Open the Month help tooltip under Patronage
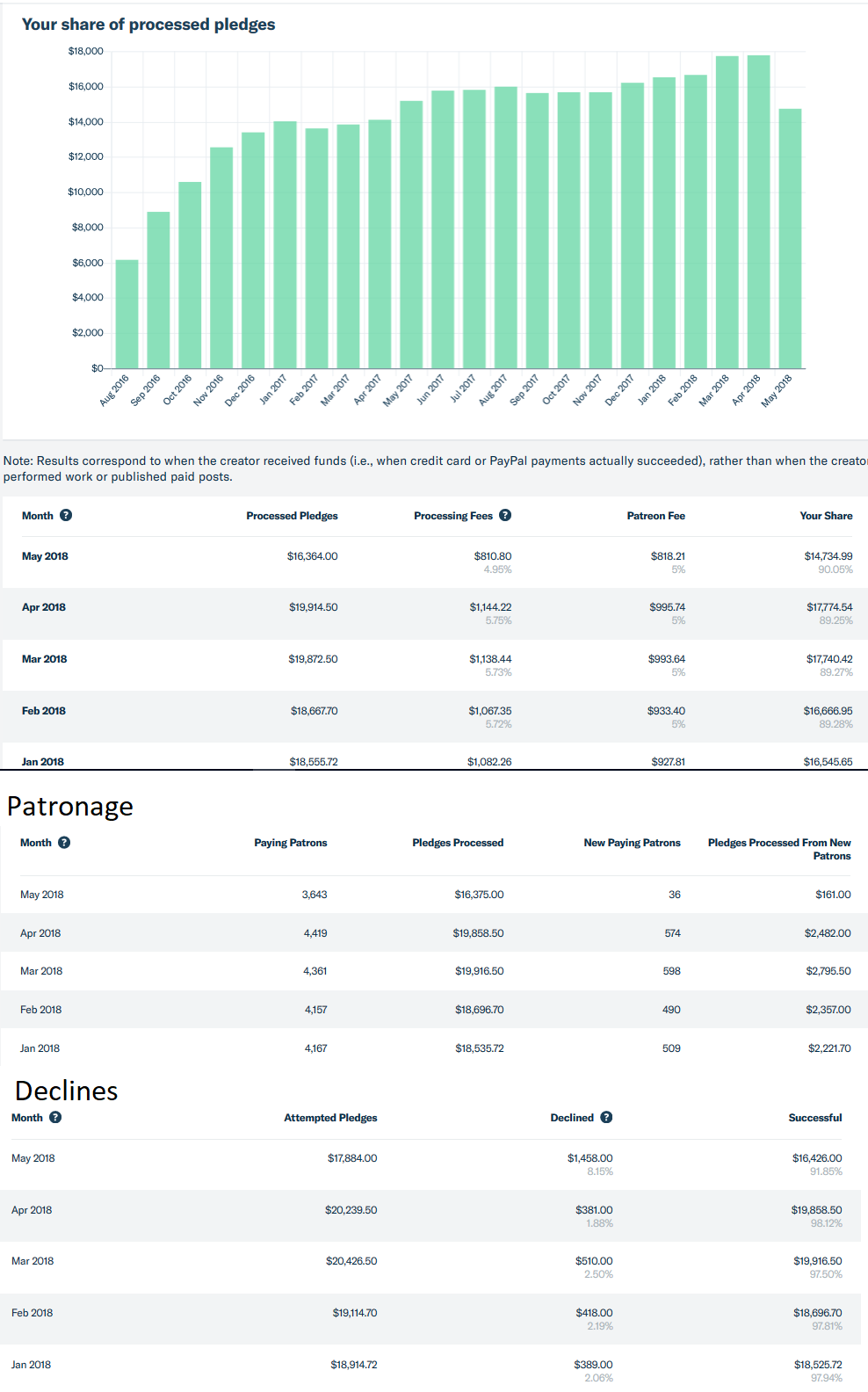 [64, 843]
